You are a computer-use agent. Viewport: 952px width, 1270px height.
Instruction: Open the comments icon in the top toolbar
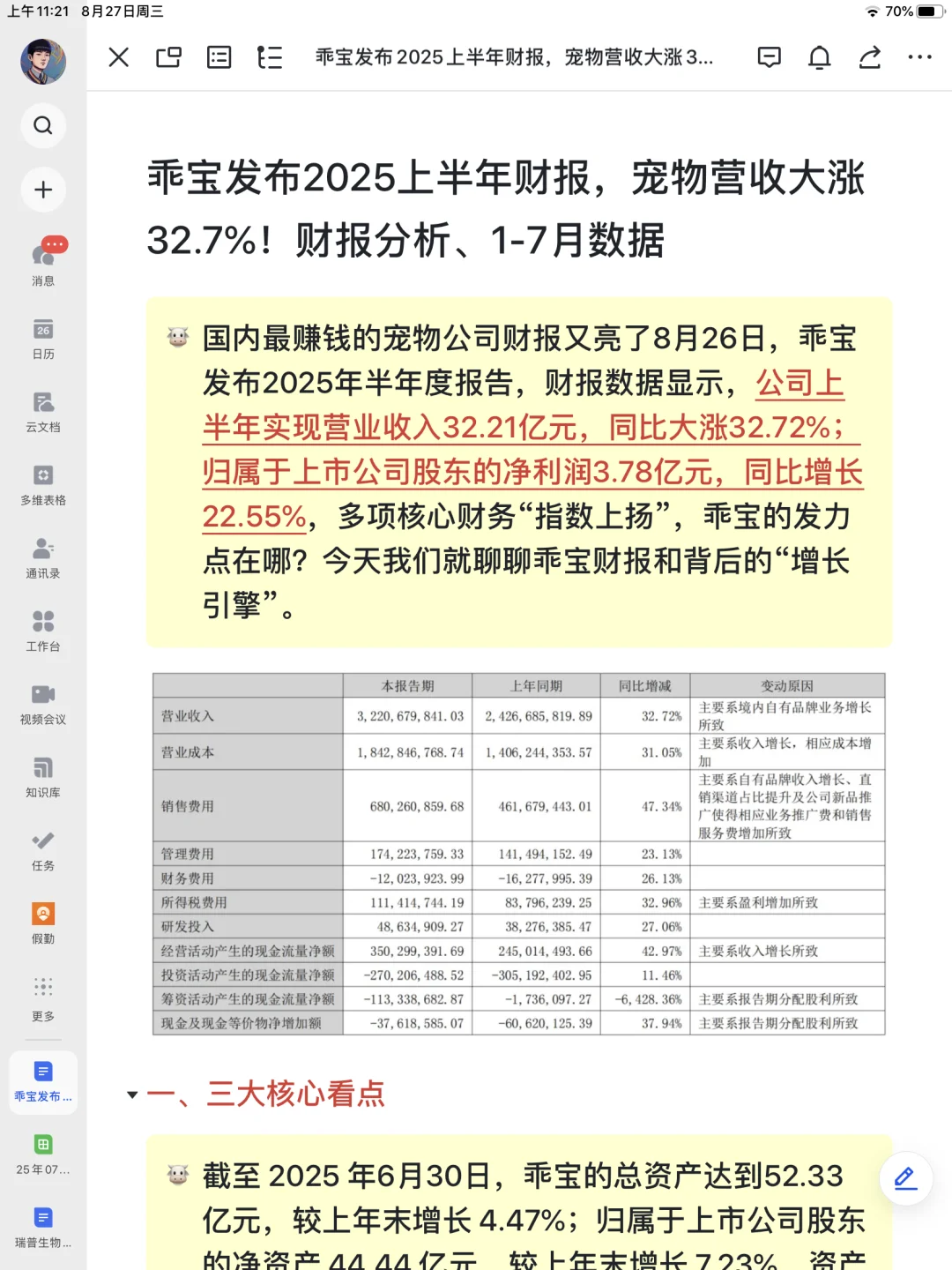tap(769, 57)
